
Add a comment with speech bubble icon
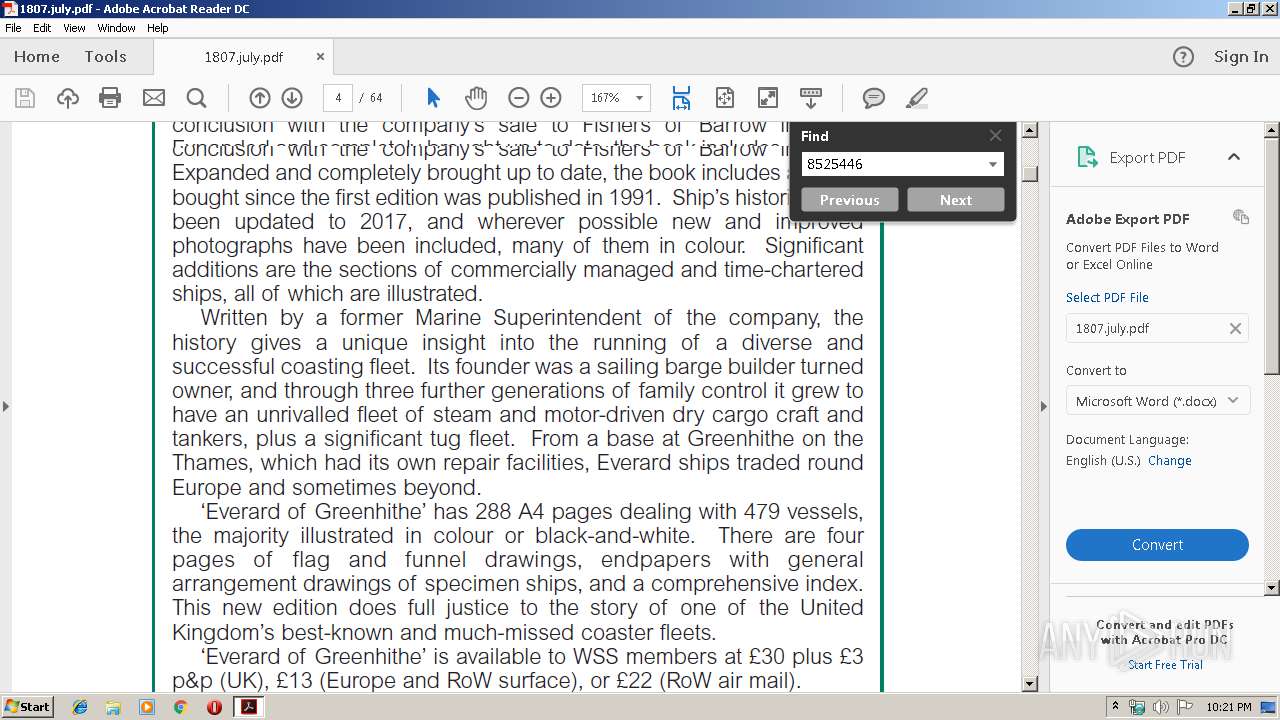[x=874, y=98]
